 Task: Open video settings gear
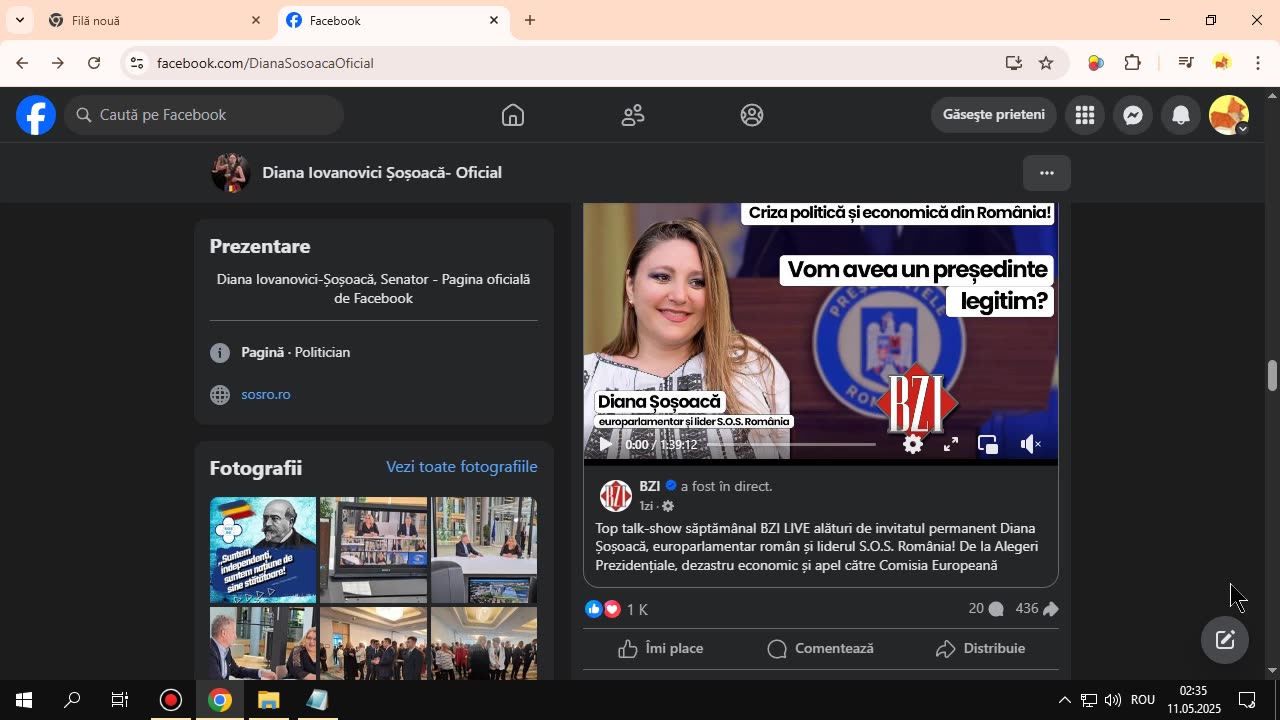913,444
